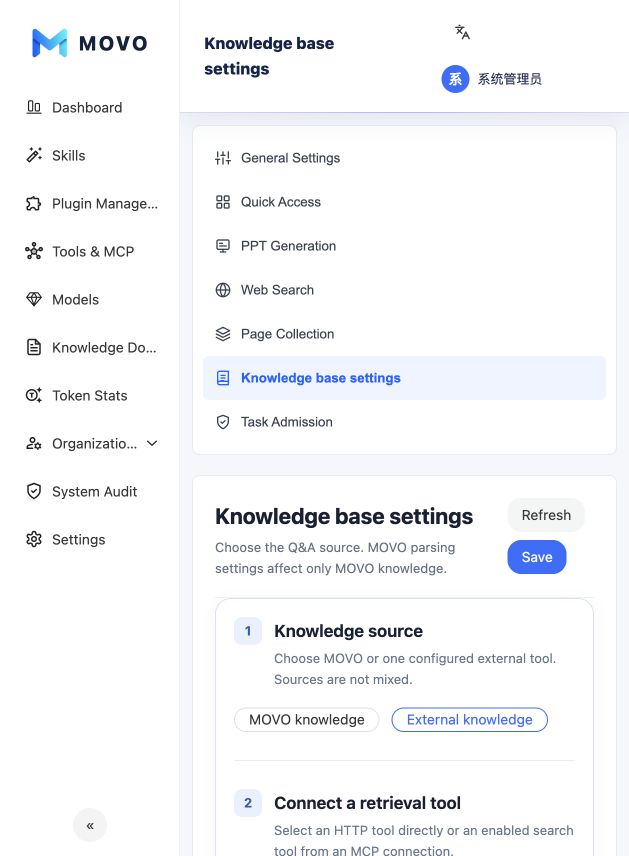Click the step 1 number badge
The image size is (629, 856).
248,631
